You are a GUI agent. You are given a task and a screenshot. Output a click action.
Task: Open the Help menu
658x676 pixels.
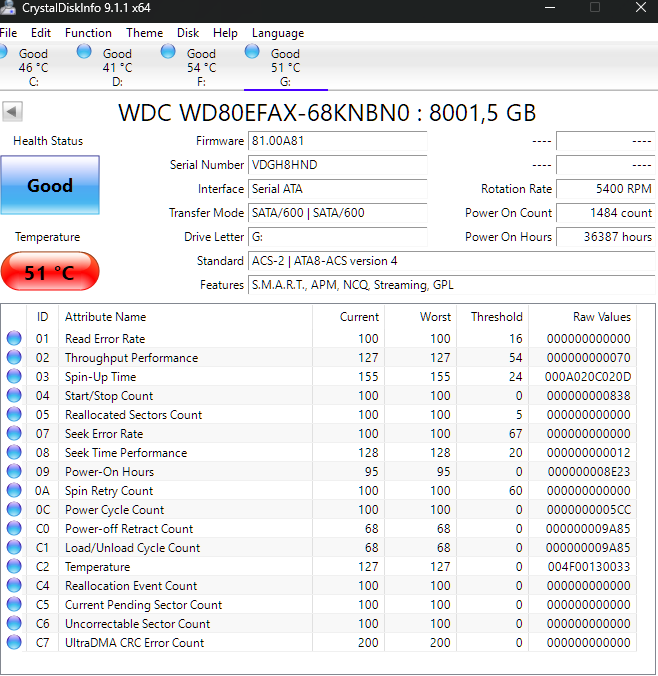coord(225,33)
